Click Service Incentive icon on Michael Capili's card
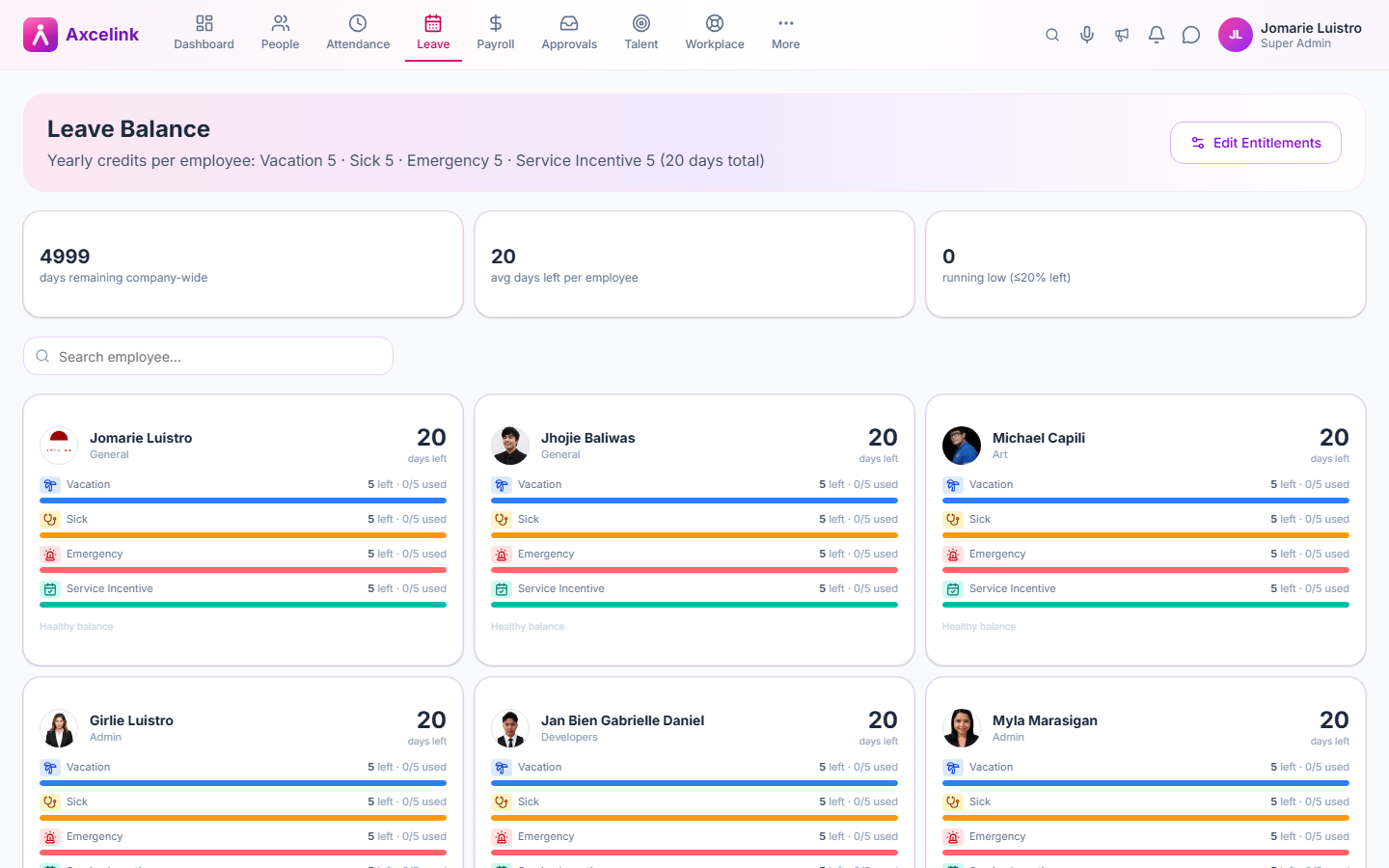The height and width of the screenshot is (868, 1389). point(953,589)
